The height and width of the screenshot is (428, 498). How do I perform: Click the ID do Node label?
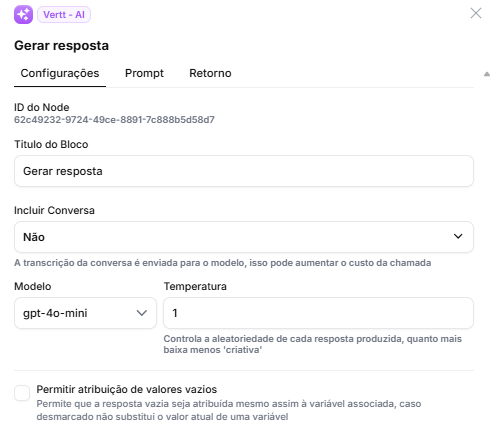pyautogui.click(x=42, y=107)
